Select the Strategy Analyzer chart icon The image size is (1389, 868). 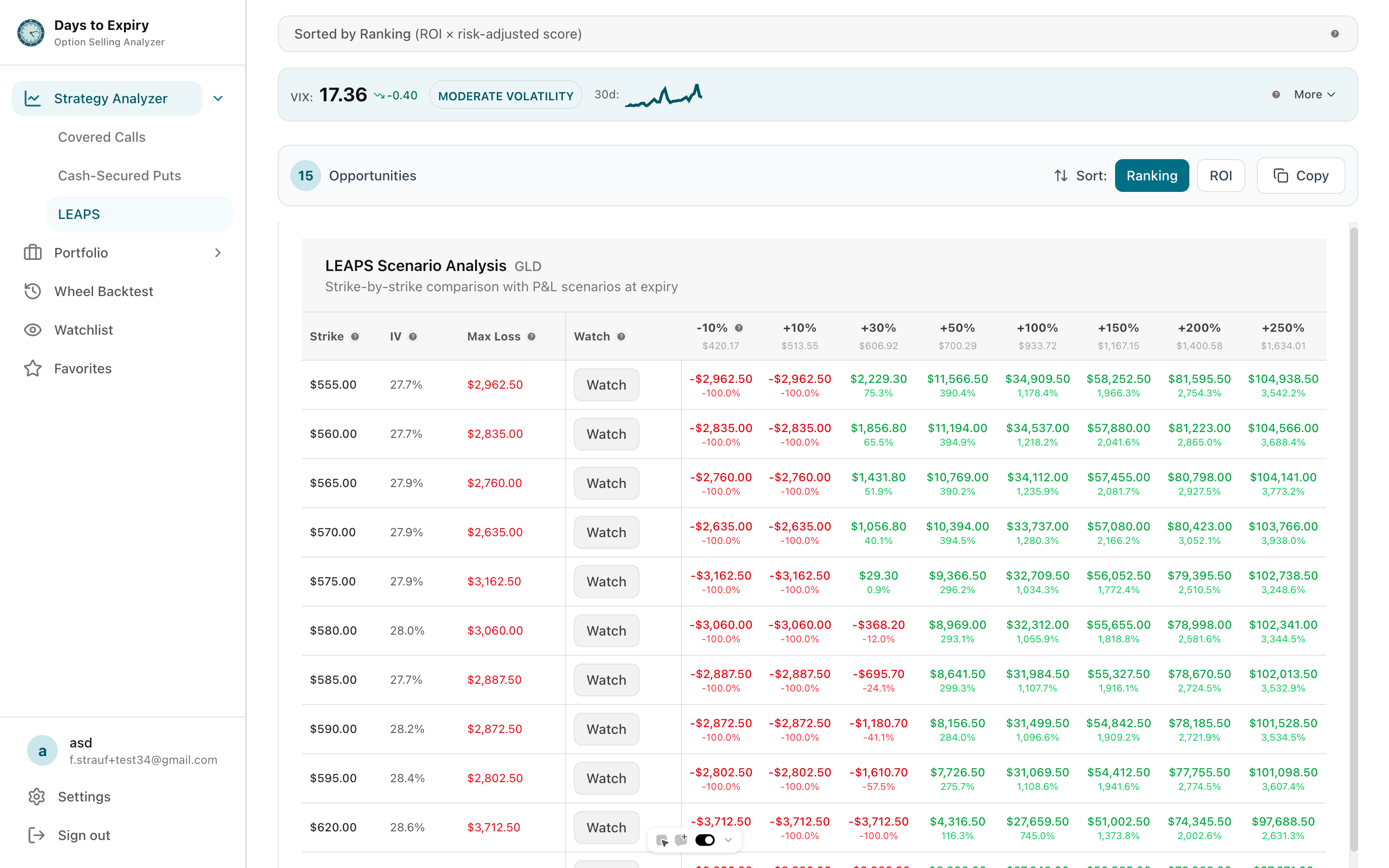click(x=33, y=98)
